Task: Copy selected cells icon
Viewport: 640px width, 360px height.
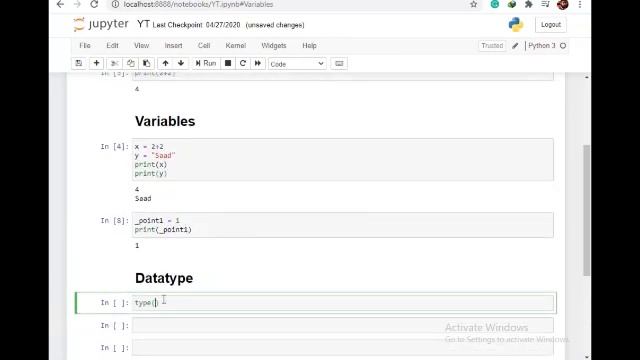Action: [x=131, y=63]
